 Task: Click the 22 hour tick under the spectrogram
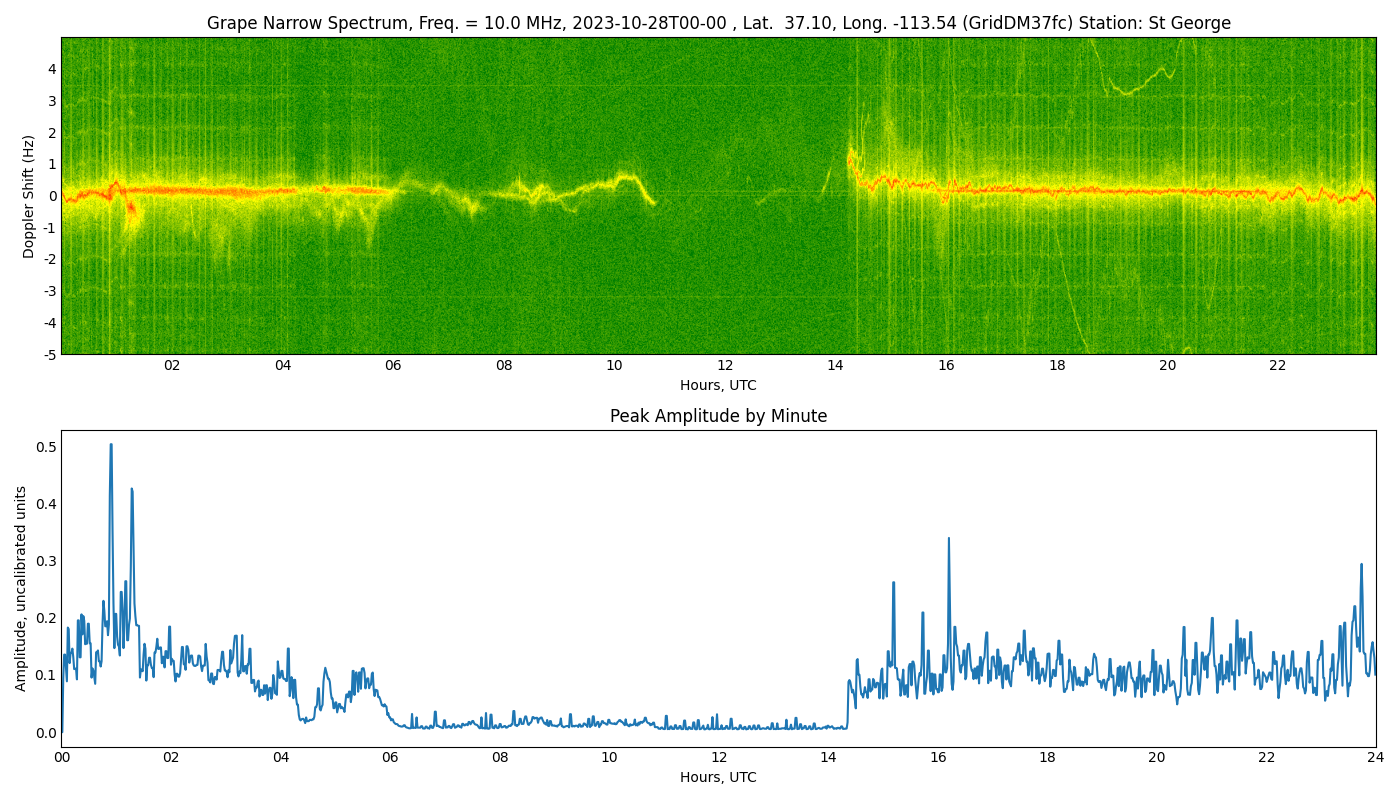click(x=1278, y=366)
